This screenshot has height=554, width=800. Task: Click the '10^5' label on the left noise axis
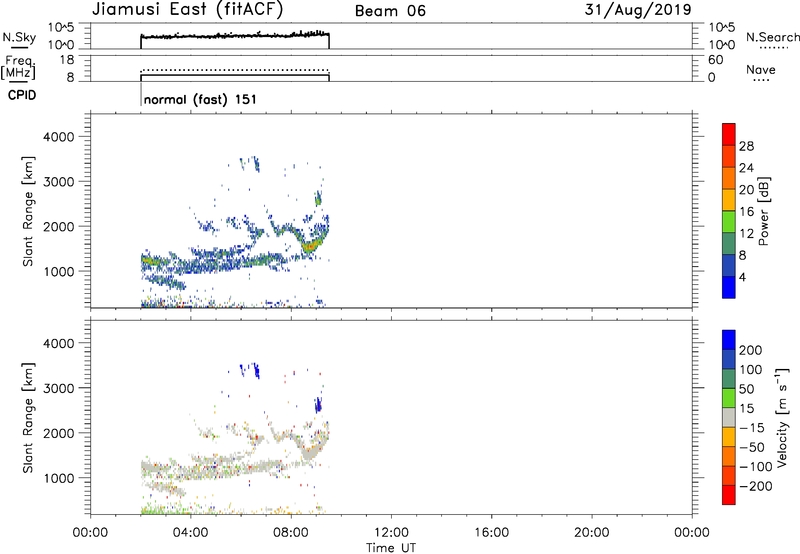pos(61,28)
